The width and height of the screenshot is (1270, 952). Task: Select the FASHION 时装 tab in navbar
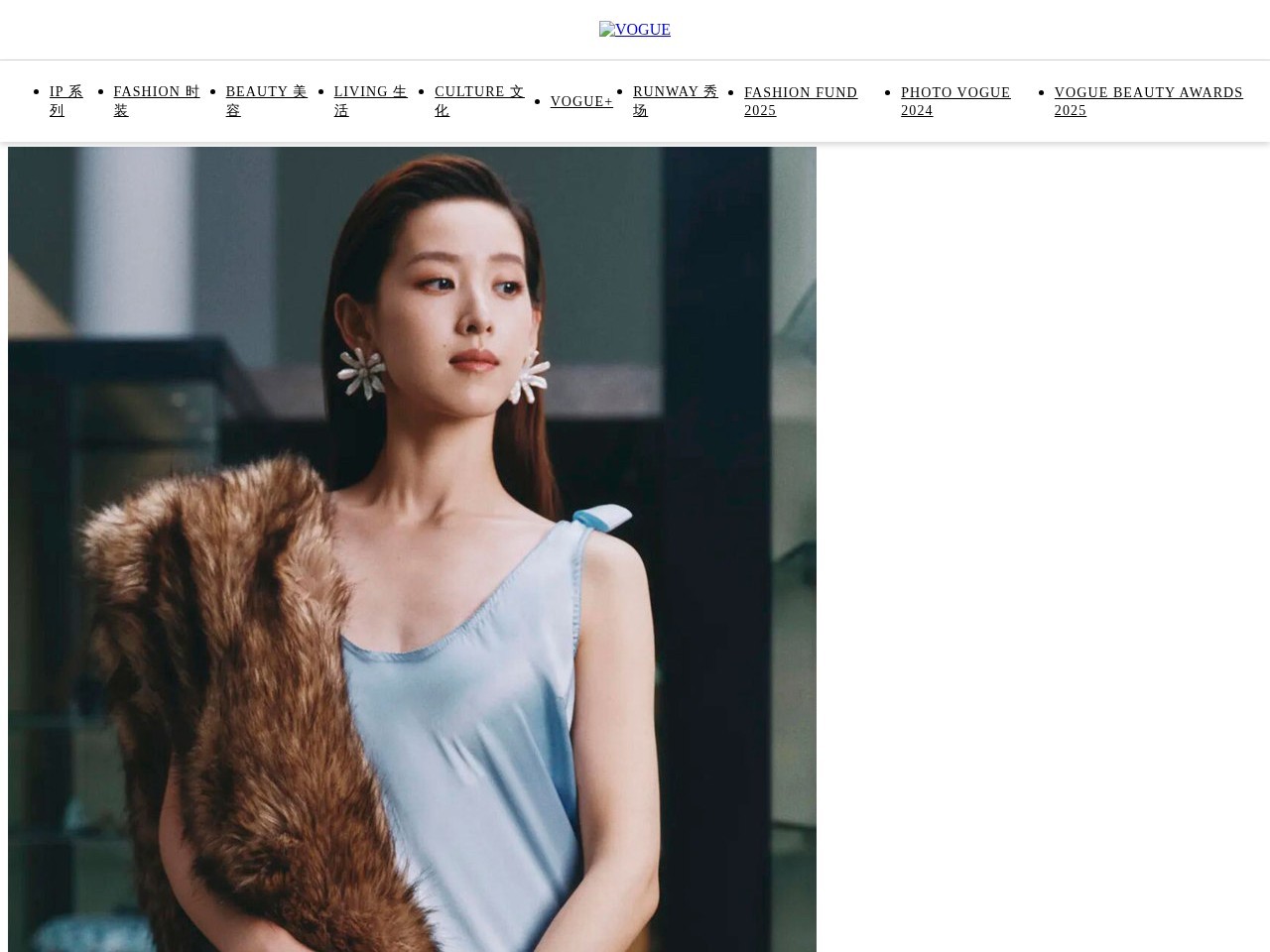(156, 100)
